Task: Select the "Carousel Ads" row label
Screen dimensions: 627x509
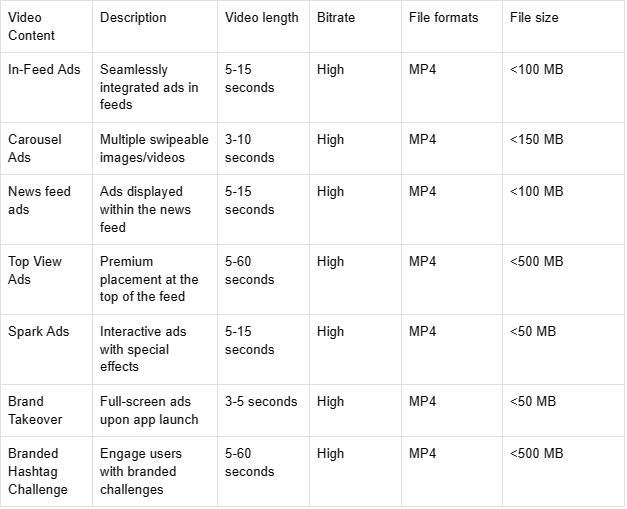Action: [x=35, y=149]
